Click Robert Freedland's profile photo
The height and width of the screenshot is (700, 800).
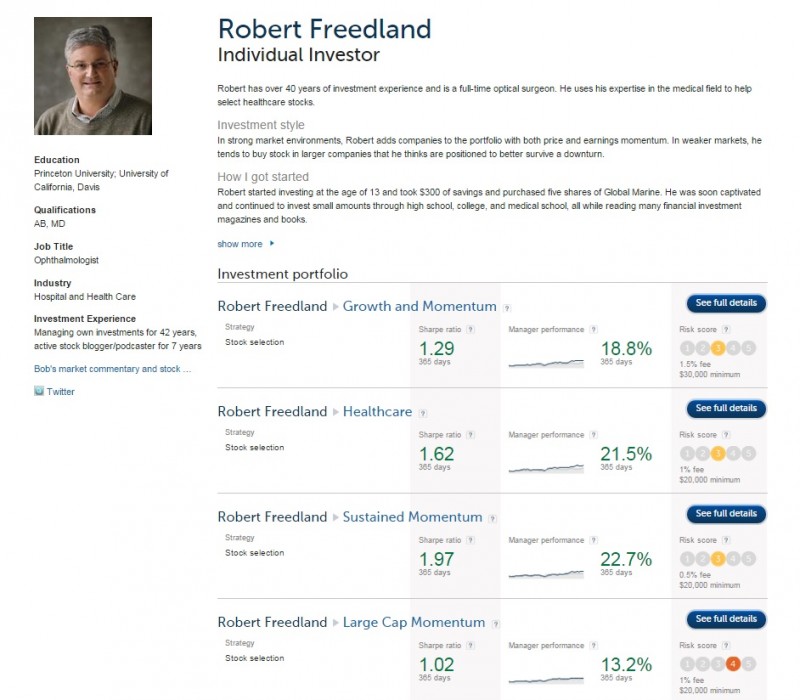[93, 76]
